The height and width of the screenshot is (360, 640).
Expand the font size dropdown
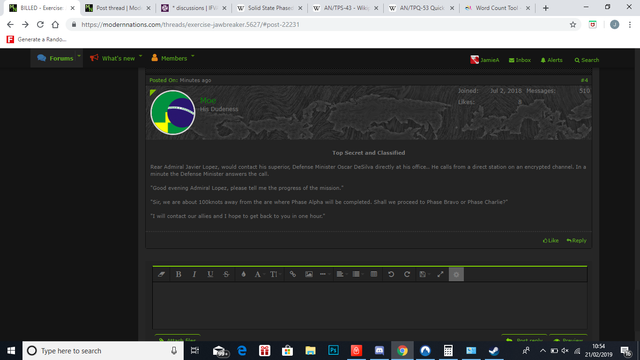click(x=275, y=274)
